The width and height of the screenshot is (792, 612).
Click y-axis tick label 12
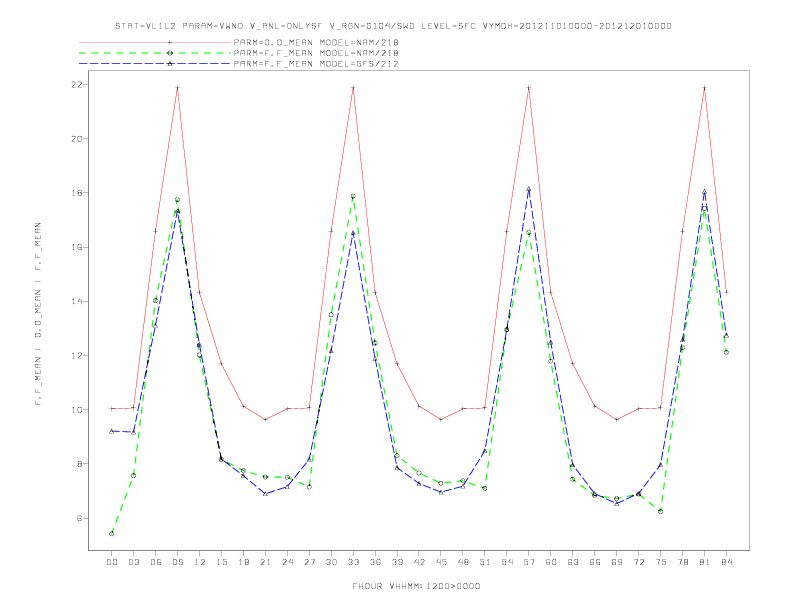(76, 355)
